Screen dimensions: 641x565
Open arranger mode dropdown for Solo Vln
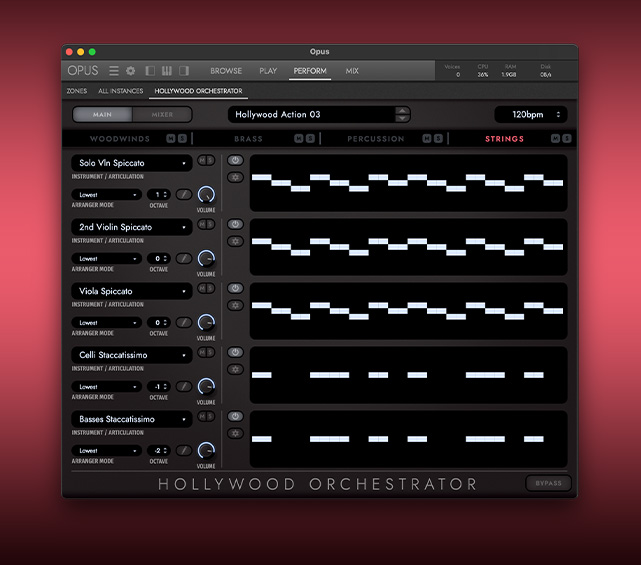tap(107, 195)
